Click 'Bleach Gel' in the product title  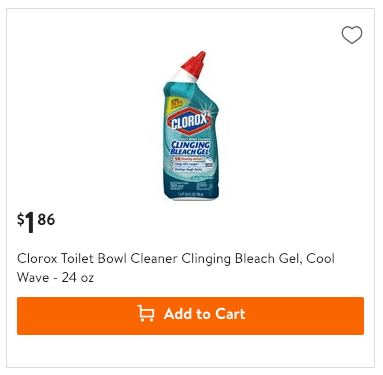267,259
